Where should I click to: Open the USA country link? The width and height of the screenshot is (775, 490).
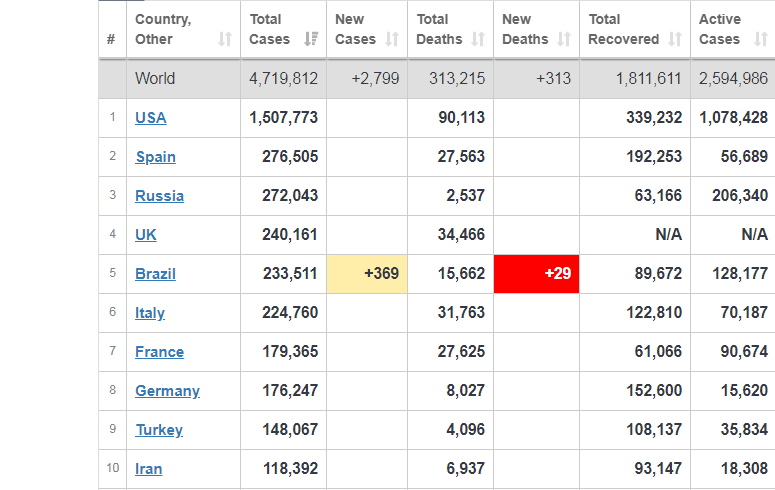[x=151, y=118]
